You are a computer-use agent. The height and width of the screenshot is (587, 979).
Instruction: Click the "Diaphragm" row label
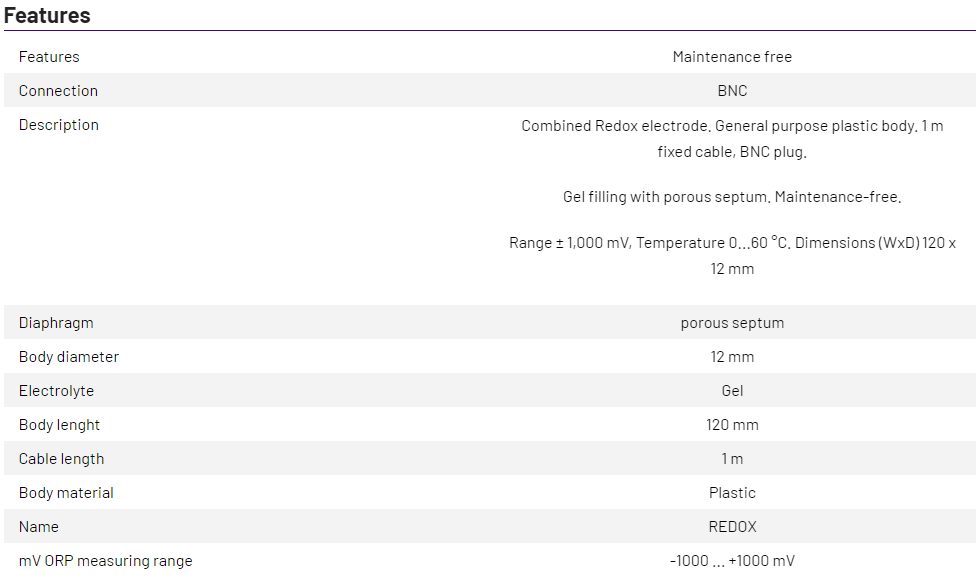(x=56, y=323)
